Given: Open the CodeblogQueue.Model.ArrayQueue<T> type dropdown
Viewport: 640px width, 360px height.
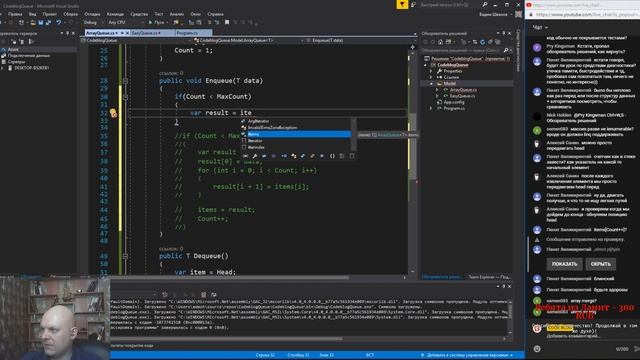Looking at the screenshot, I should (x=248, y=40).
